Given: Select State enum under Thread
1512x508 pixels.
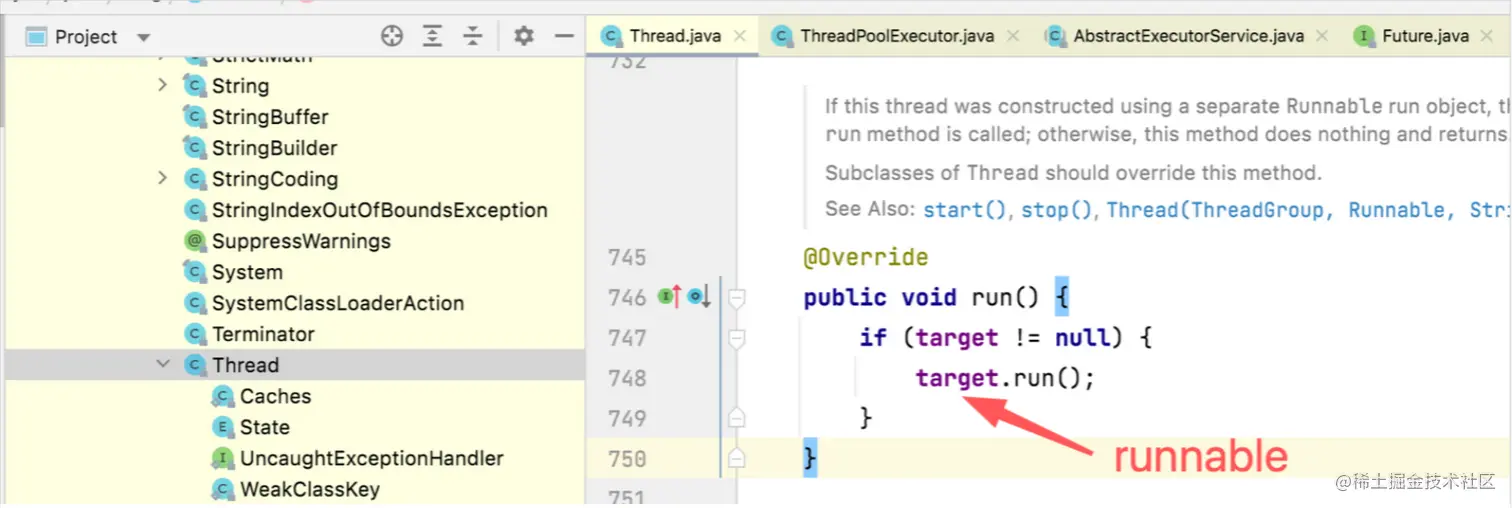Looking at the screenshot, I should click(x=265, y=427).
